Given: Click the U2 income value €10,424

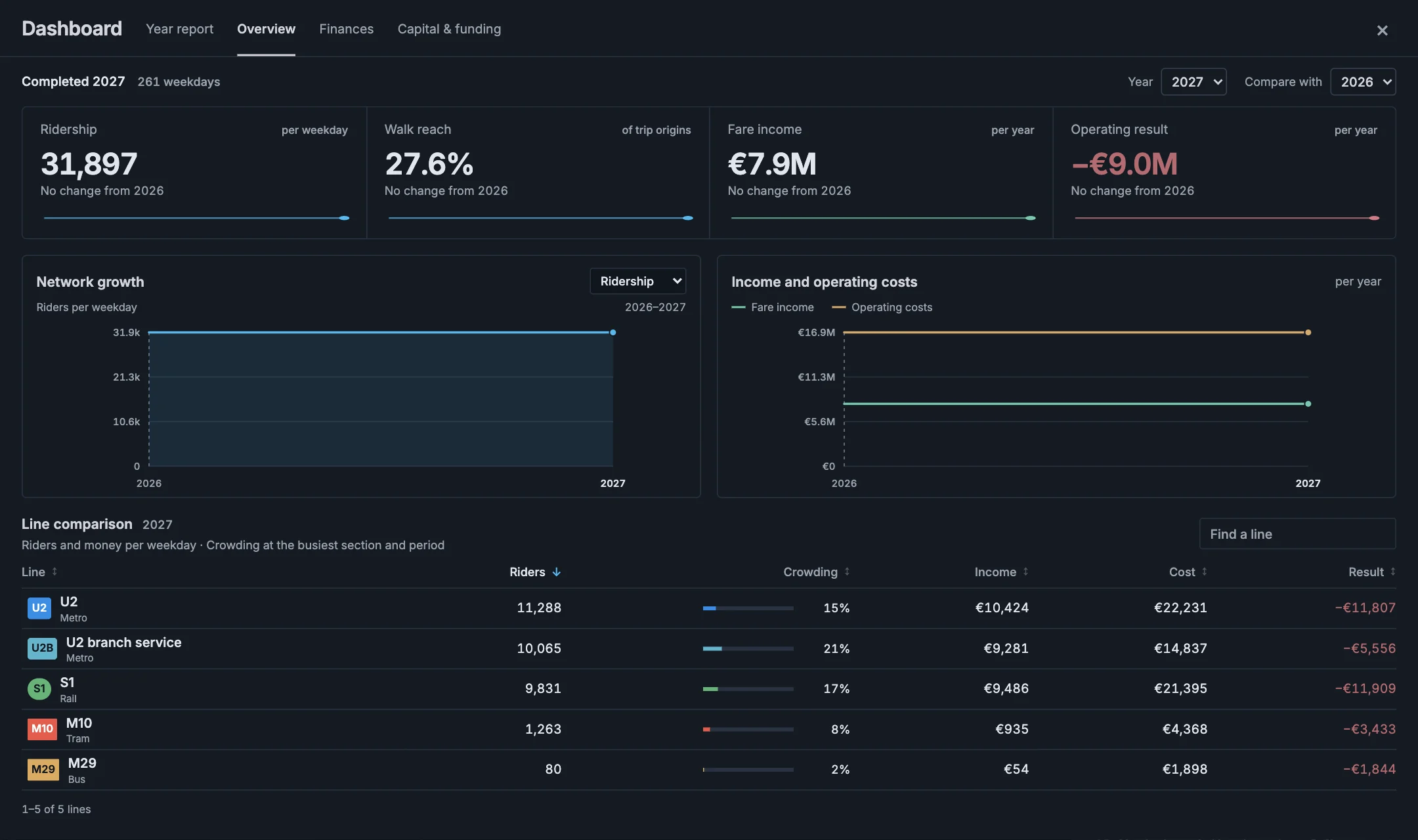Looking at the screenshot, I should [1002, 608].
